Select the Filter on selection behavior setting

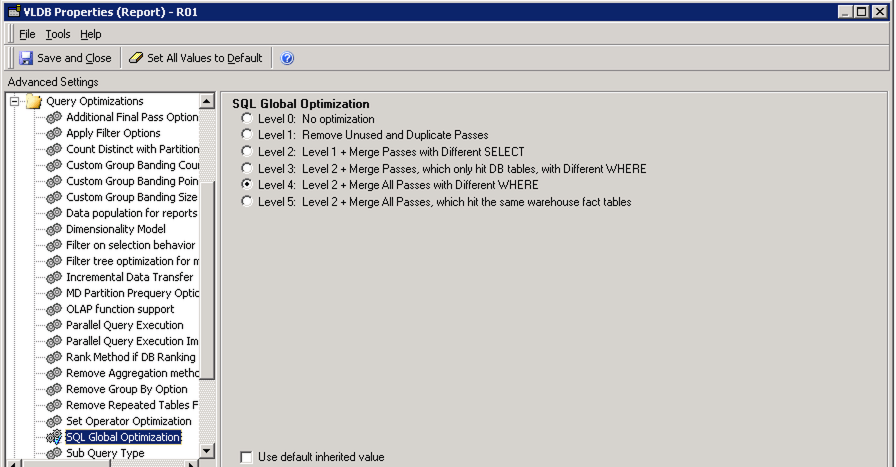coord(131,245)
